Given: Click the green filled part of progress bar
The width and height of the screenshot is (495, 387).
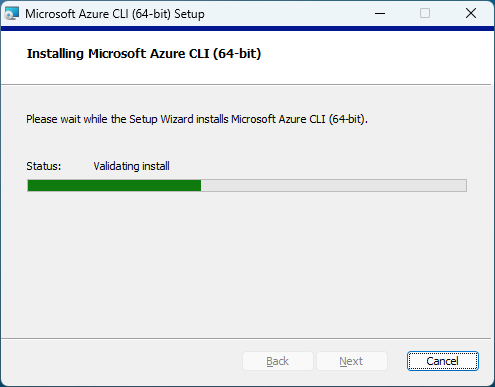Looking at the screenshot, I should 114,185.
